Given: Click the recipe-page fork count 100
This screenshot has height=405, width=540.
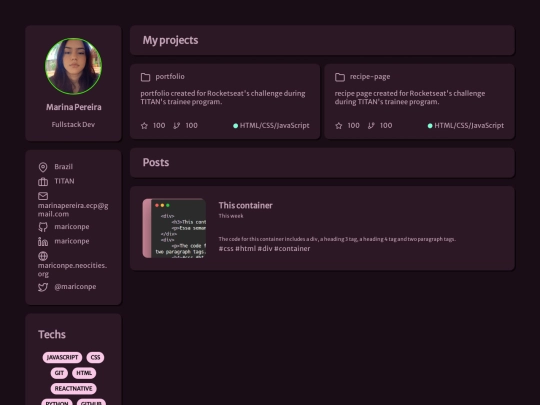Looking at the screenshot, I should (386, 125).
